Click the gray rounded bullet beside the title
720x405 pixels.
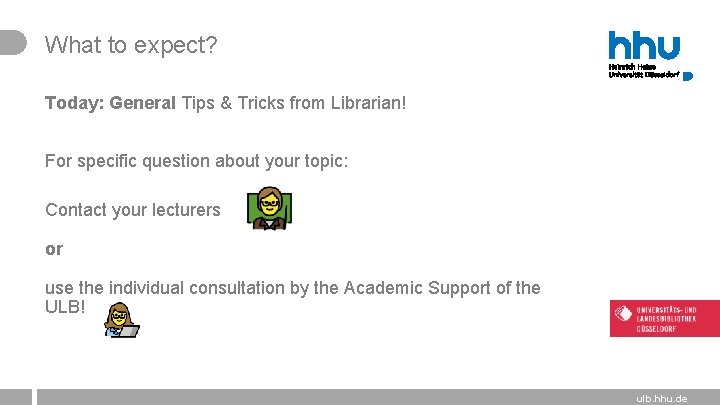point(13,42)
